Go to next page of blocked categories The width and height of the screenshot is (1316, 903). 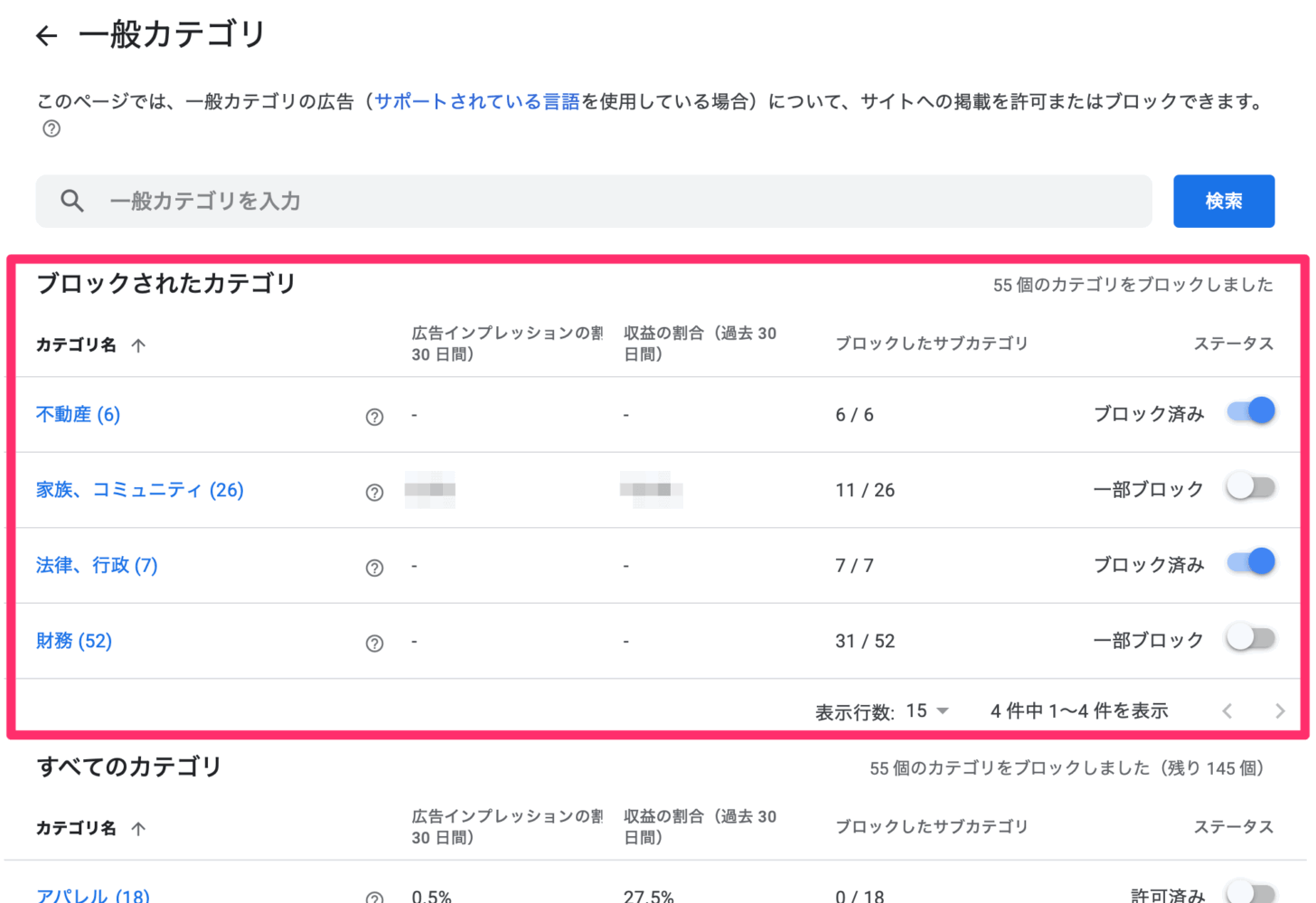[x=1280, y=711]
